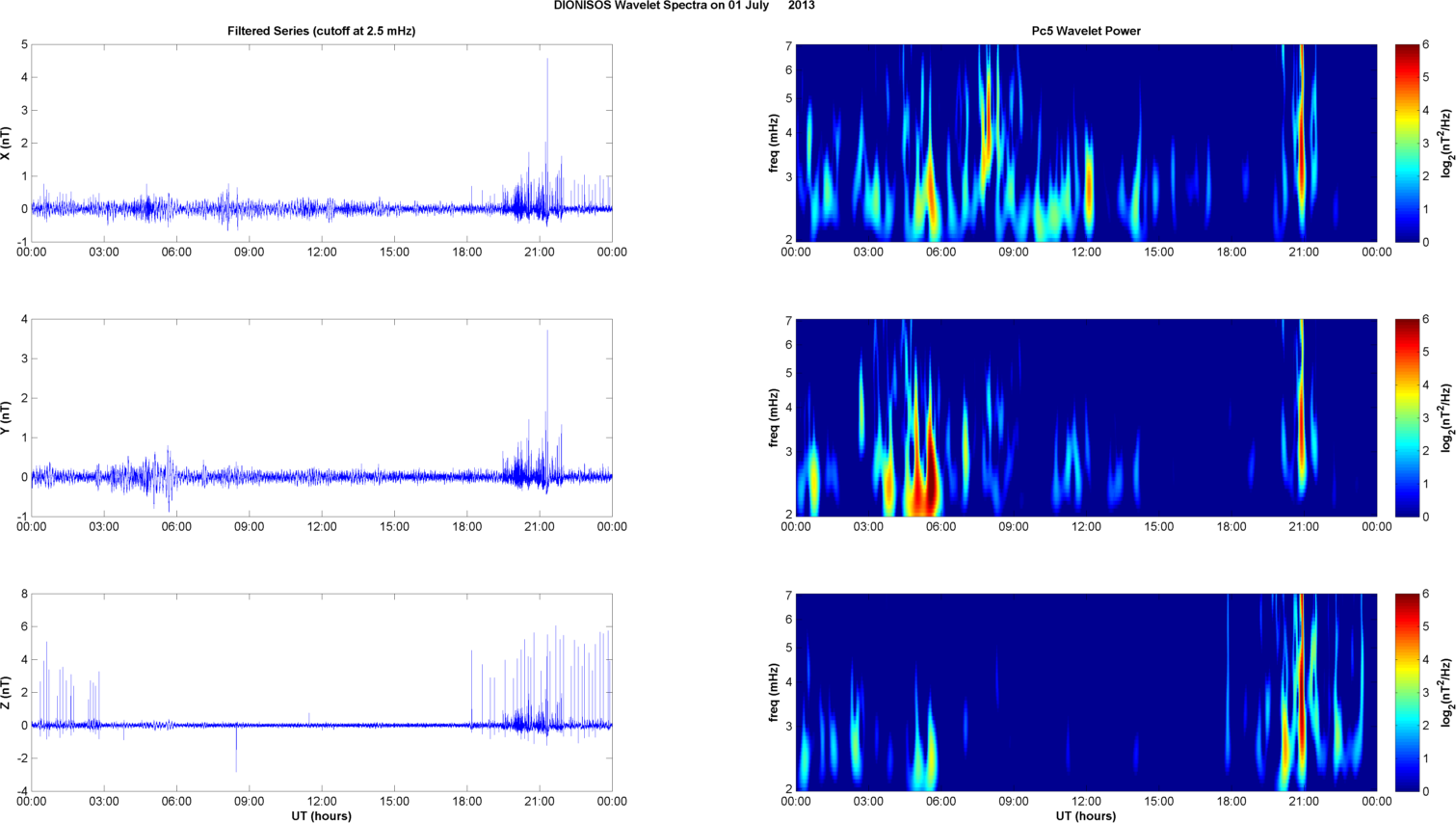Click the "freq (mHz)" label of the bottom spectrogram

[x=773, y=693]
